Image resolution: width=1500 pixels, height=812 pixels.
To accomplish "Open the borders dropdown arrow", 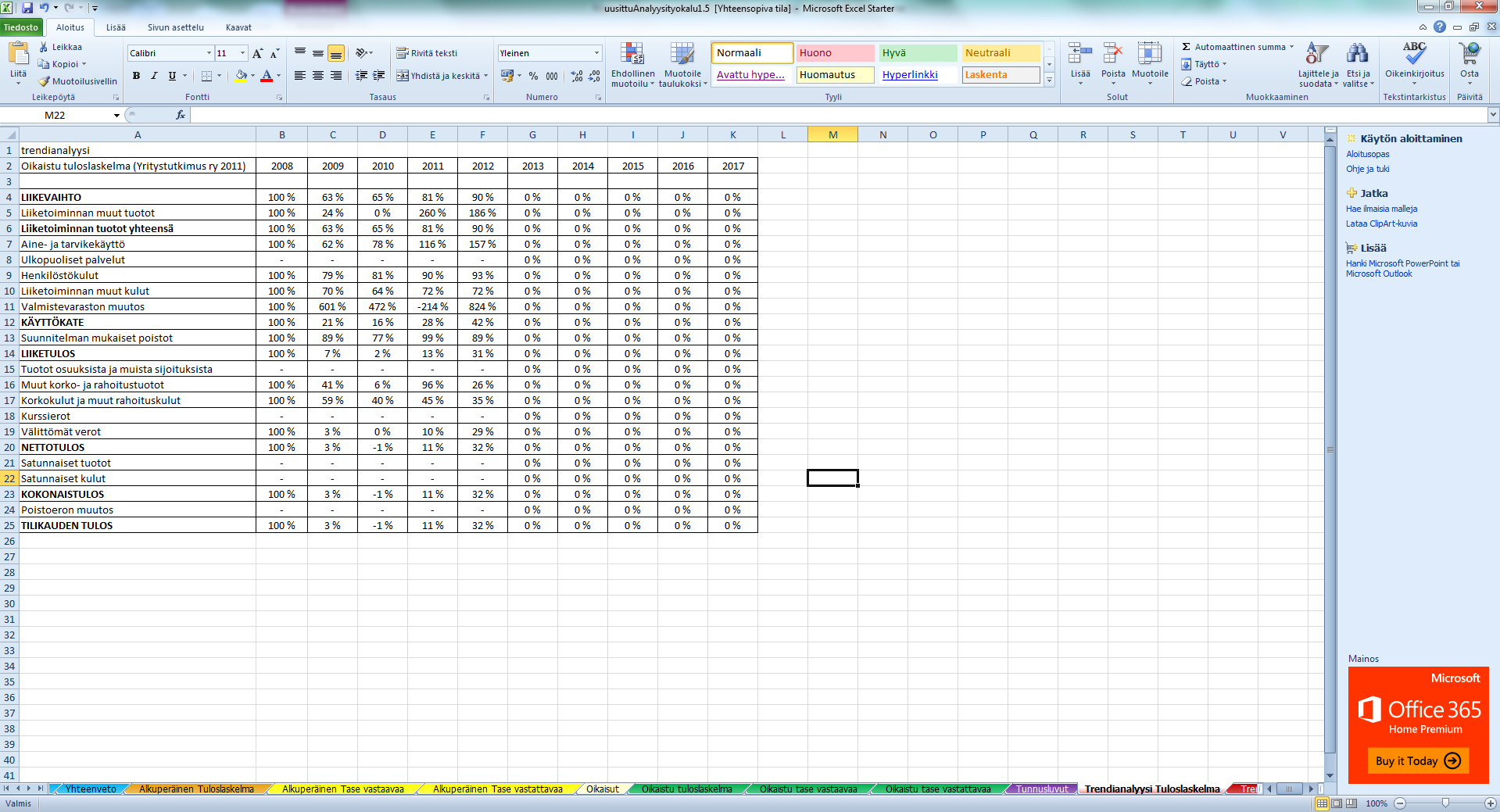I will click(220, 76).
